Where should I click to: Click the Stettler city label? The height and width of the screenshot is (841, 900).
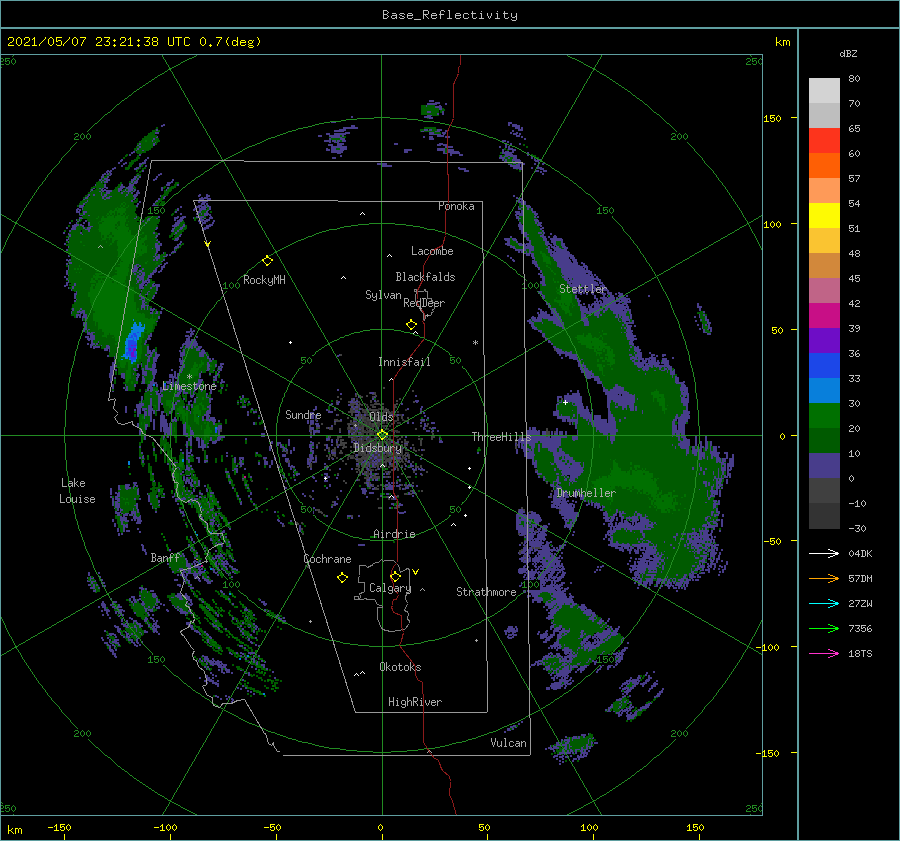[583, 289]
